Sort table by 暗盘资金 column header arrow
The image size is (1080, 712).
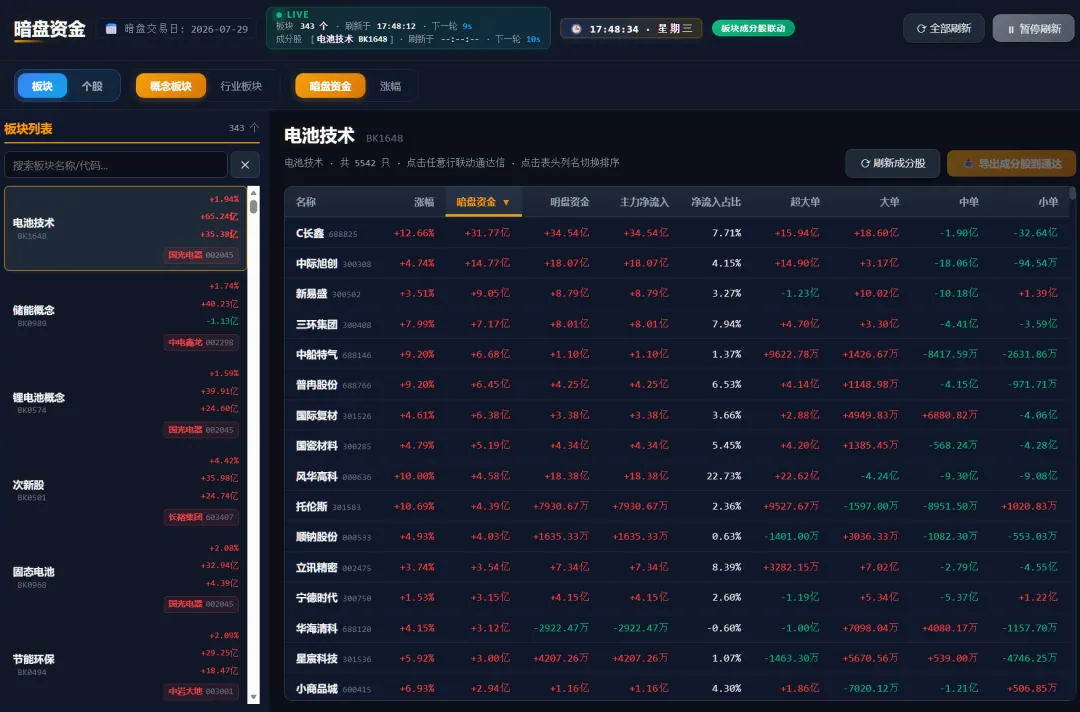click(x=506, y=202)
